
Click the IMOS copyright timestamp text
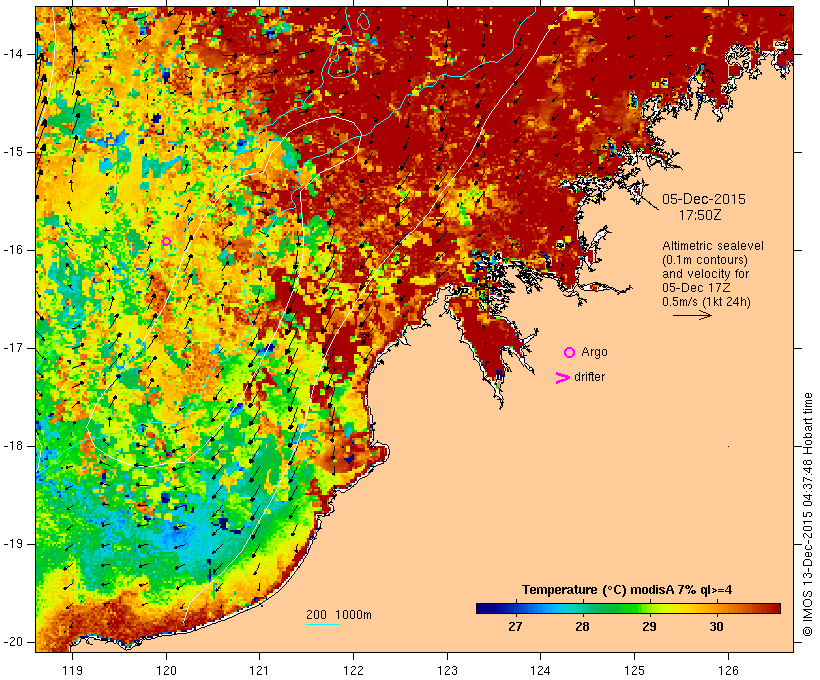[x=807, y=515]
